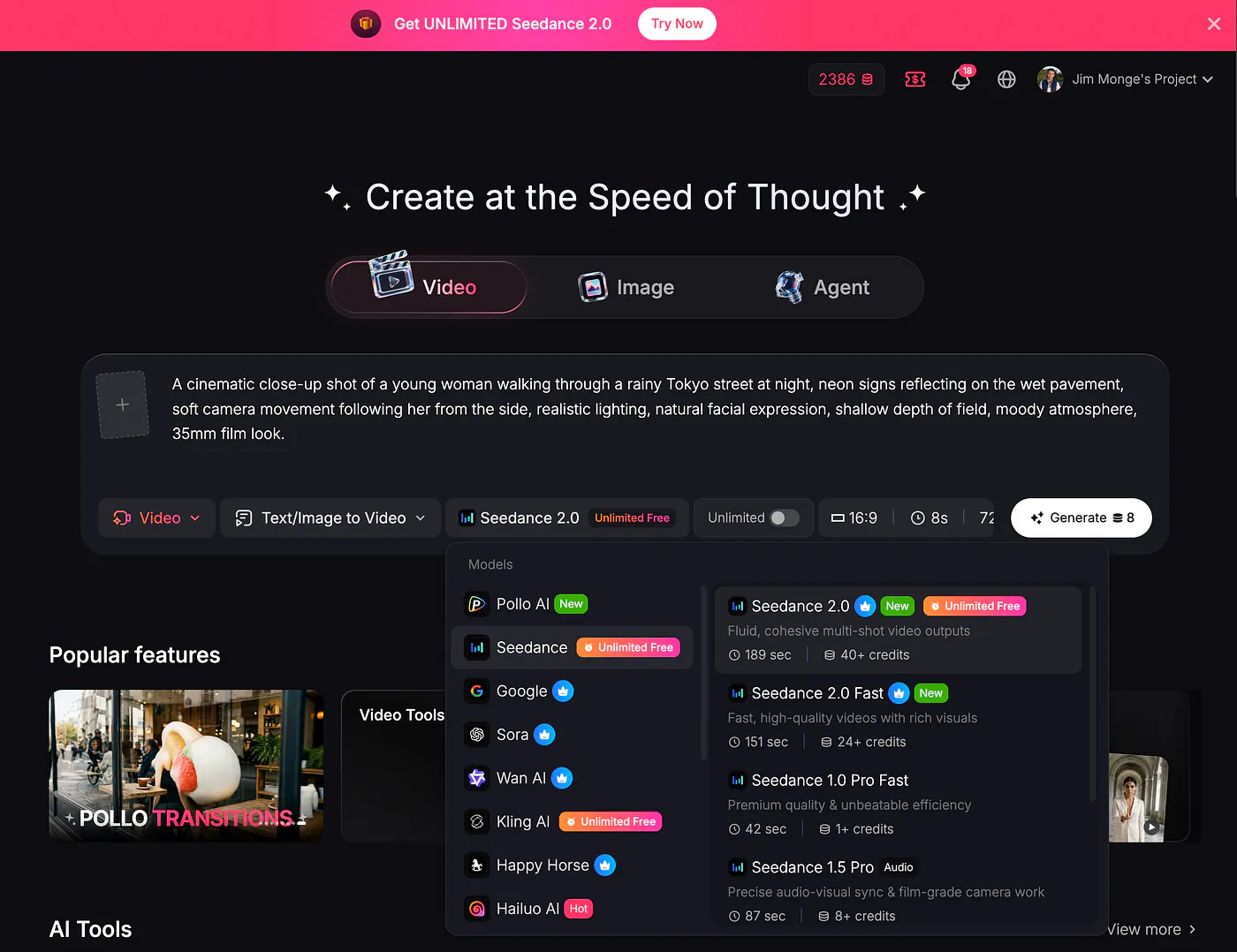Screen dimensions: 1237x952
Task: Select Wan AI in models list
Action: point(572,778)
